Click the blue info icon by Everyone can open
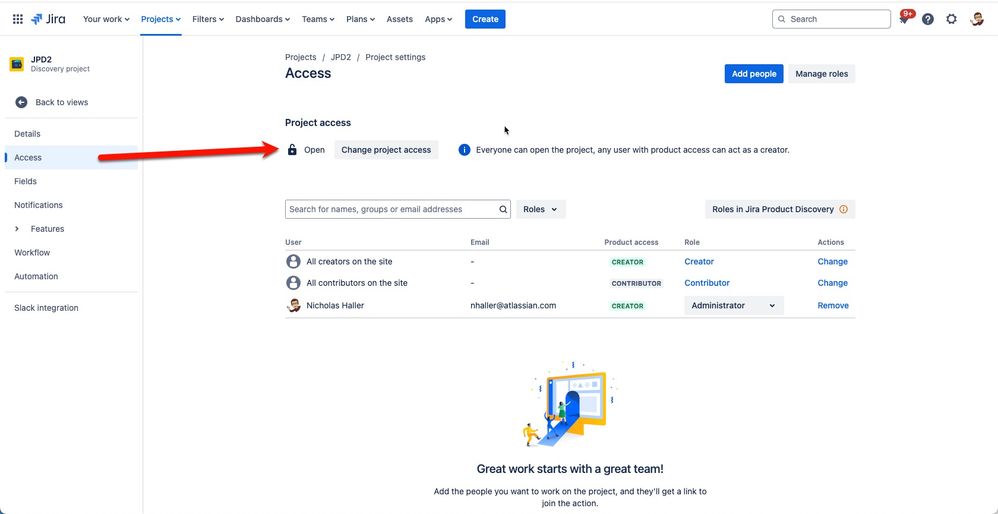Image resolution: width=998 pixels, height=514 pixels. [465, 150]
